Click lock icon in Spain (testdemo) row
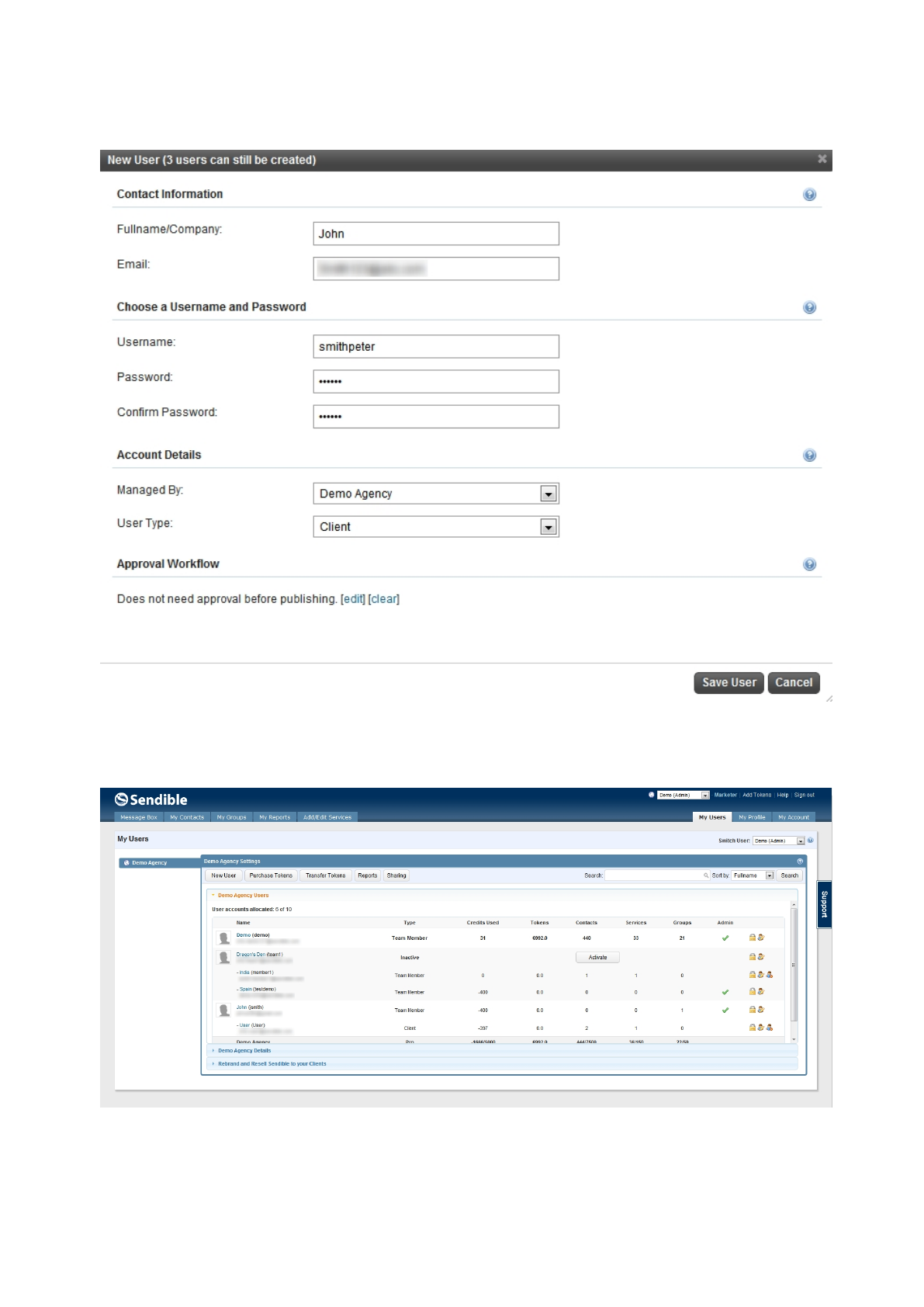The image size is (924, 1307). click(x=752, y=992)
